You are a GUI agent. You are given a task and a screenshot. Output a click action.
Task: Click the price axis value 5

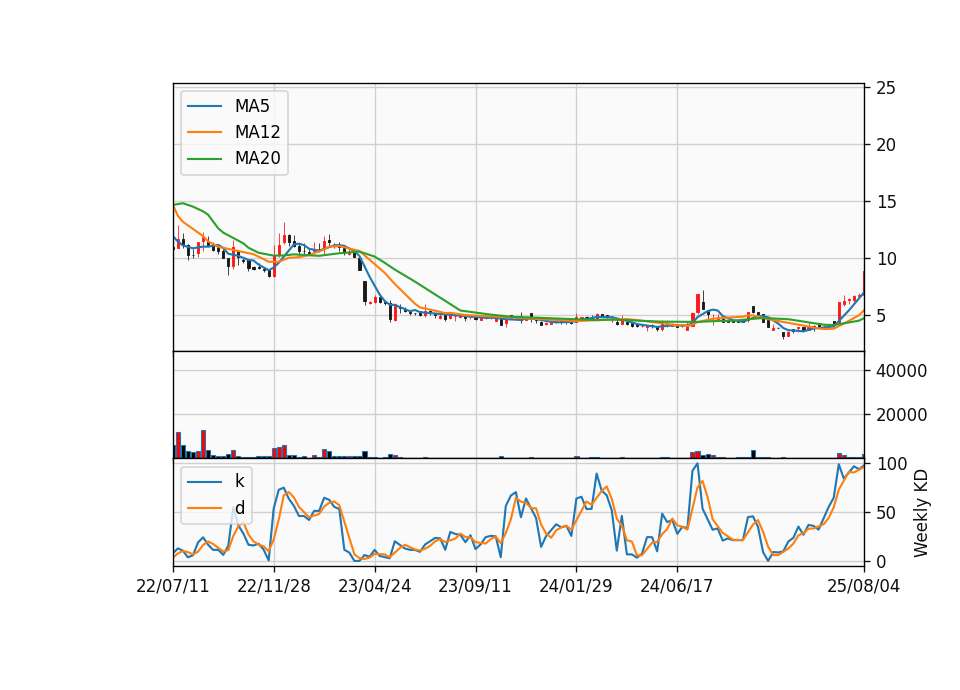pos(881,316)
